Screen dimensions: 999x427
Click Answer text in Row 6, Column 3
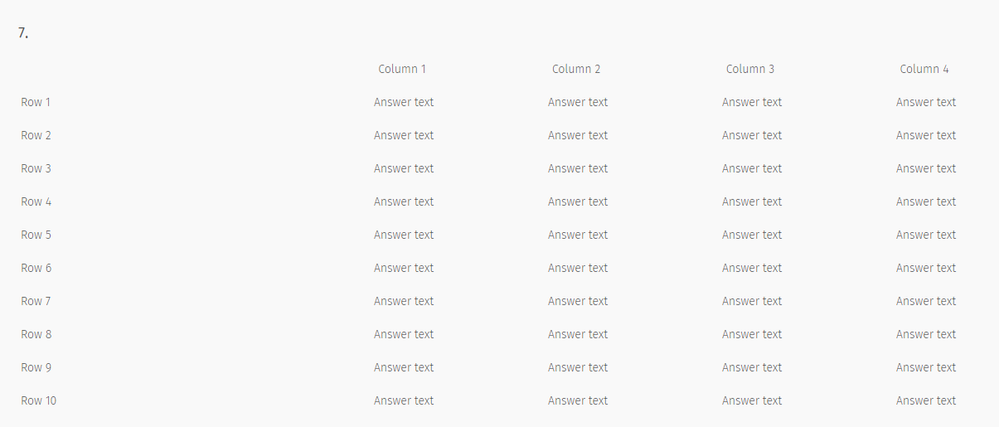pyautogui.click(x=752, y=268)
